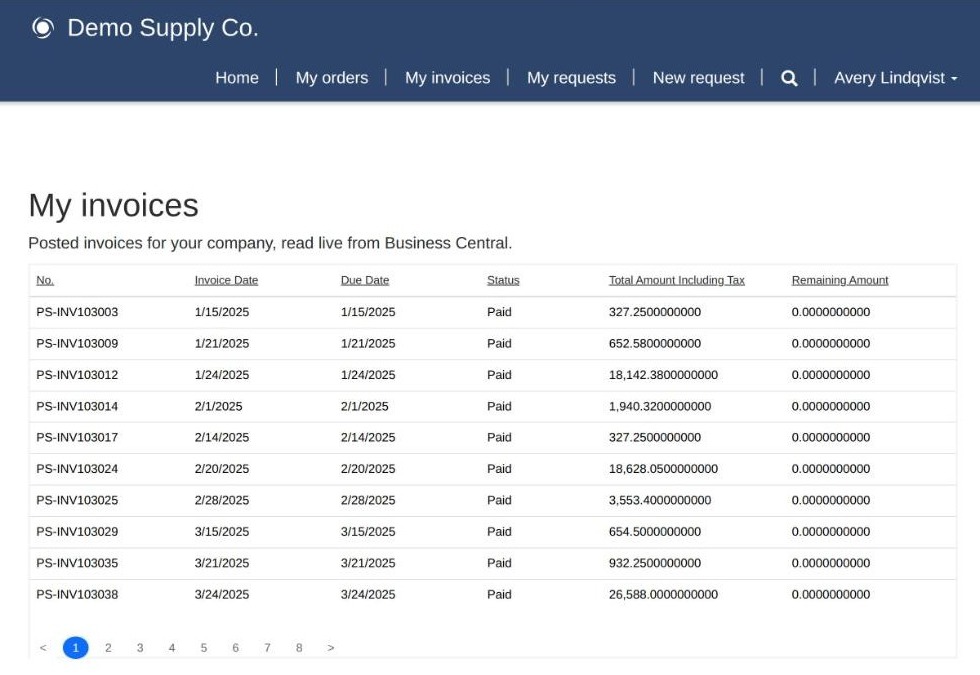Go to pagination page 2

point(108,648)
